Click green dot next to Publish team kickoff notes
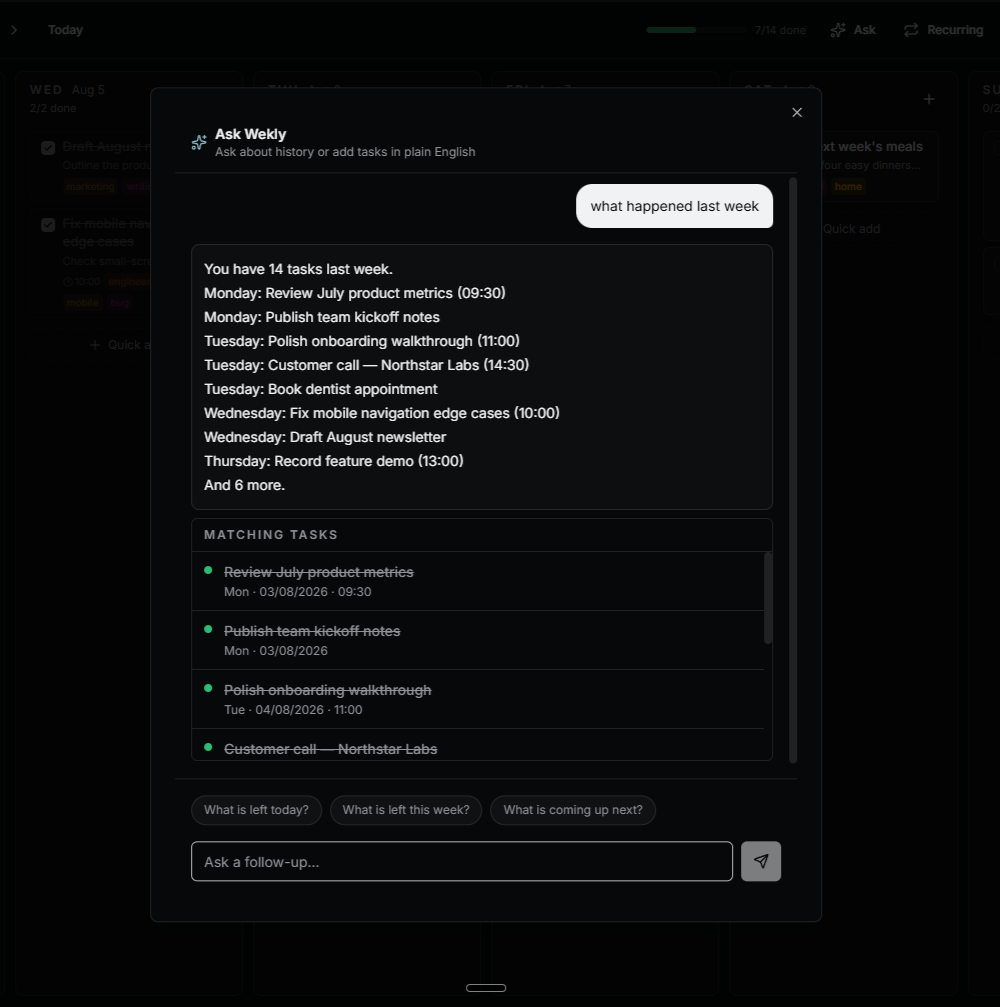 (x=208, y=629)
